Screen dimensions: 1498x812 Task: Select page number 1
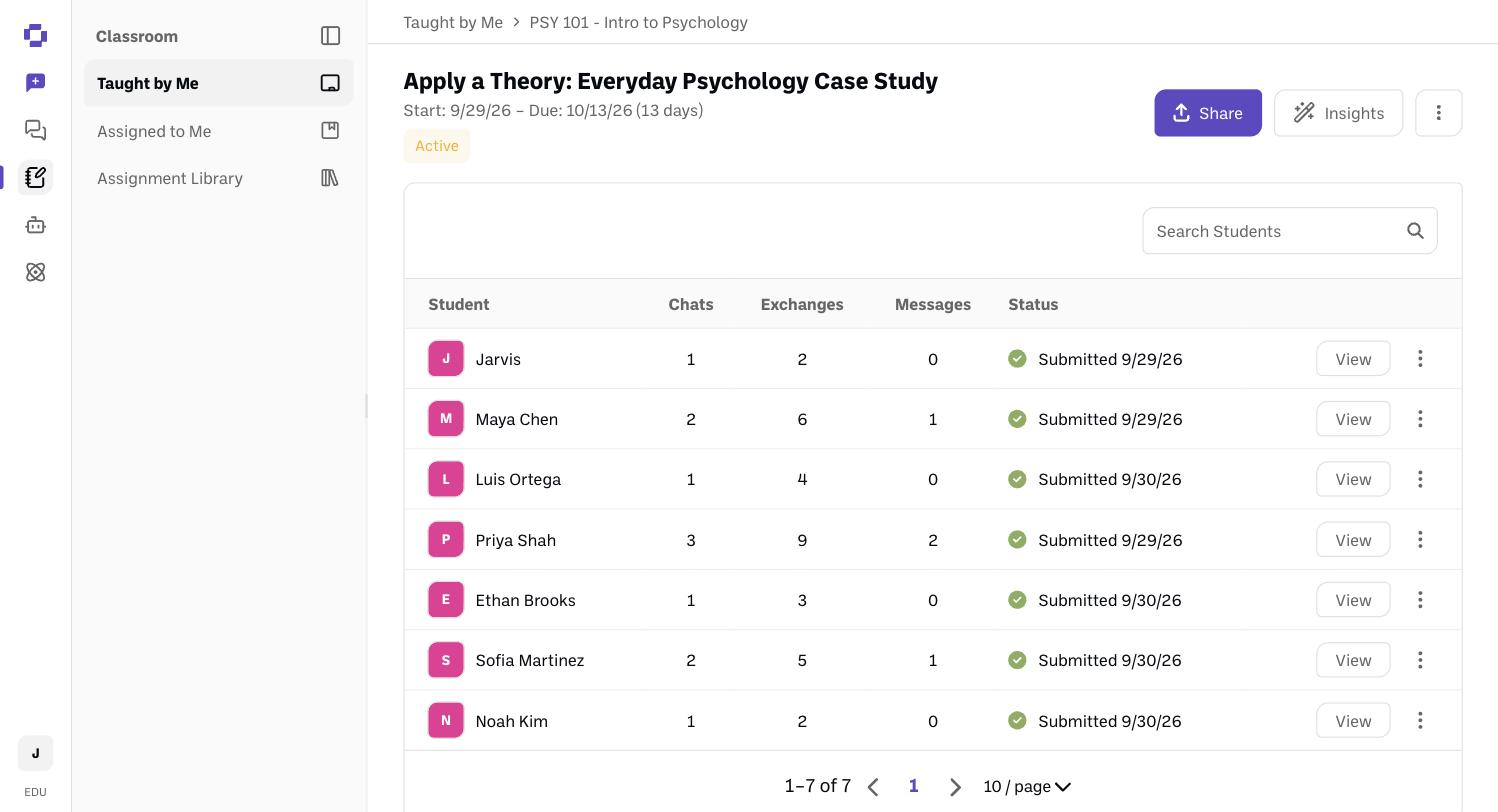pyautogui.click(x=913, y=786)
